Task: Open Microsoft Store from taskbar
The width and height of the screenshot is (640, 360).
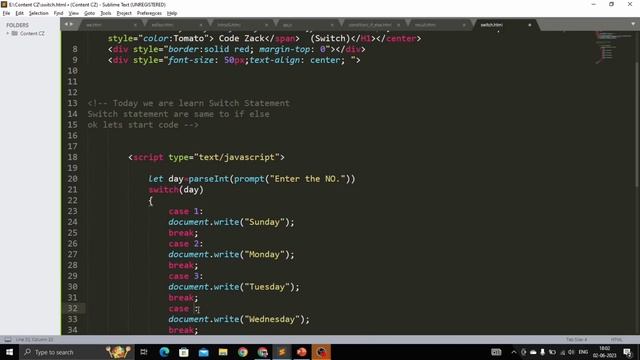Action: (184, 352)
